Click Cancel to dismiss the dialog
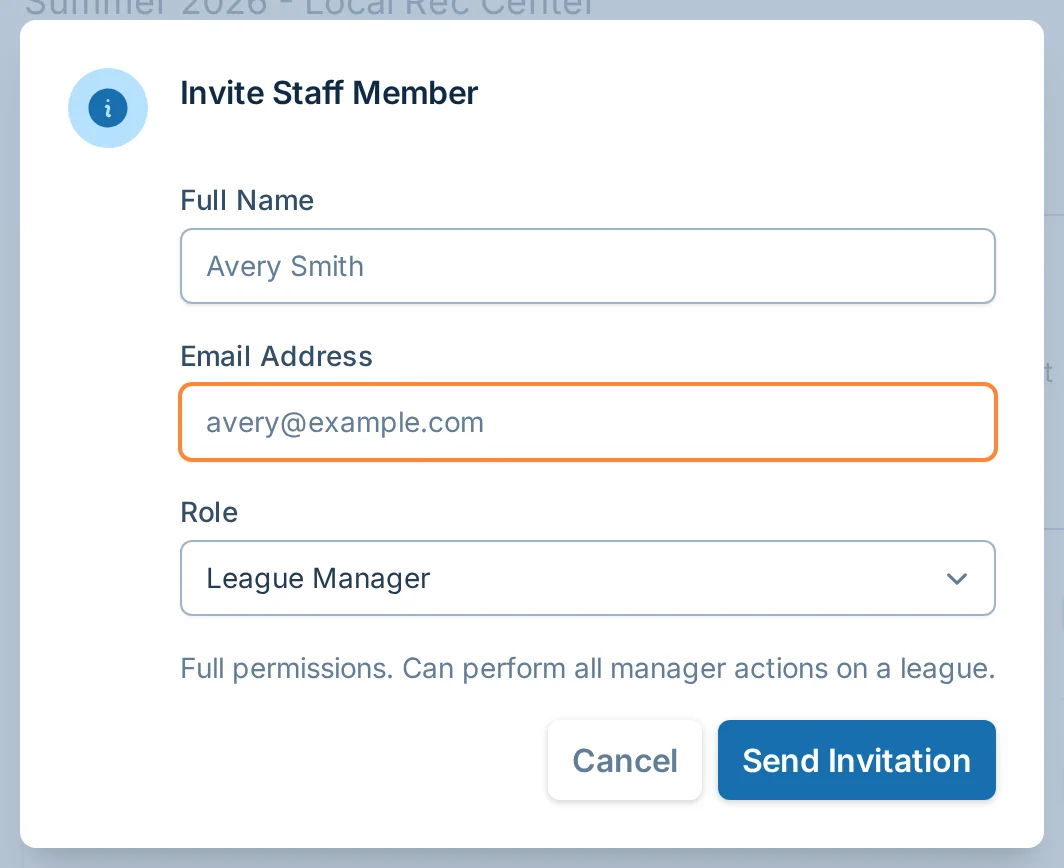The height and width of the screenshot is (868, 1064). pos(625,760)
